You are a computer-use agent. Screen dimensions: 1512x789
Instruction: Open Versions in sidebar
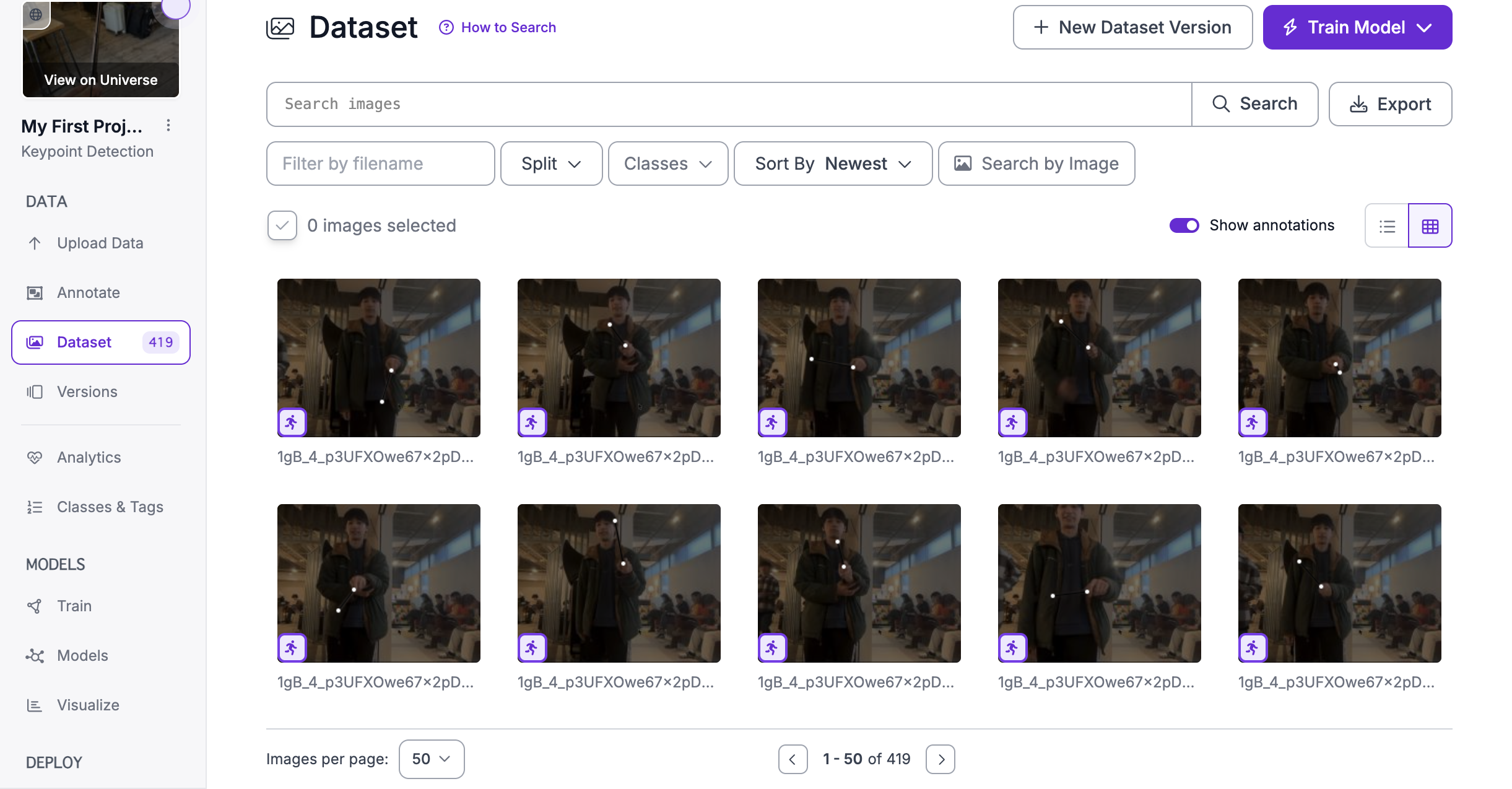(87, 391)
